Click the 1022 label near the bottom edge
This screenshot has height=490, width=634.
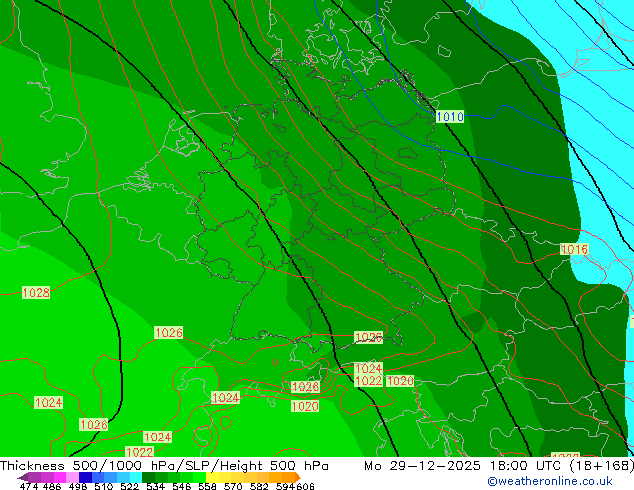139,452
